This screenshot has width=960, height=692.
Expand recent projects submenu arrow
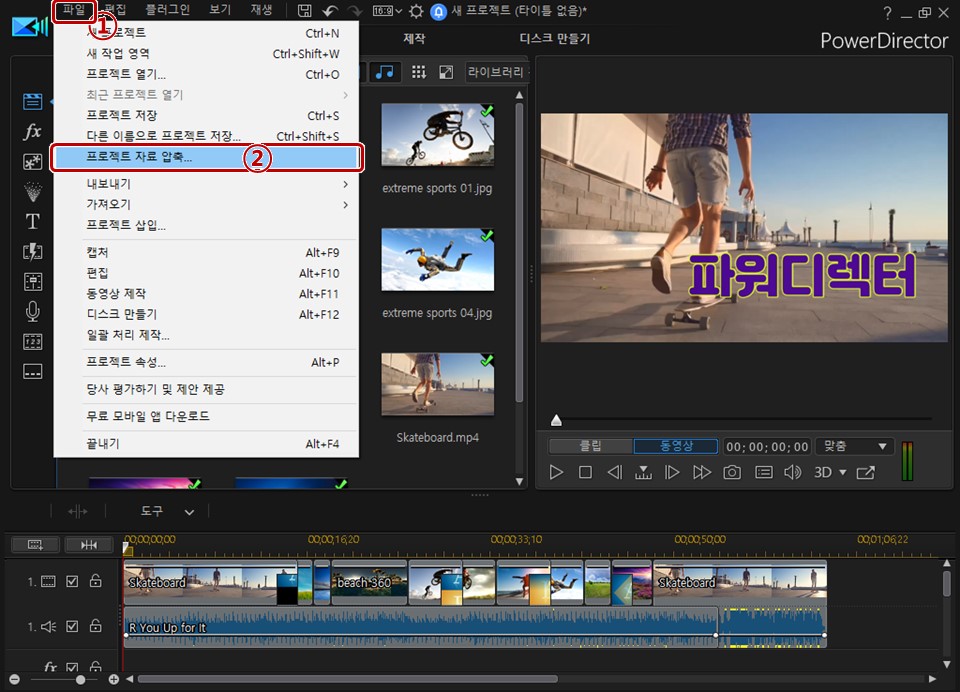(346, 95)
